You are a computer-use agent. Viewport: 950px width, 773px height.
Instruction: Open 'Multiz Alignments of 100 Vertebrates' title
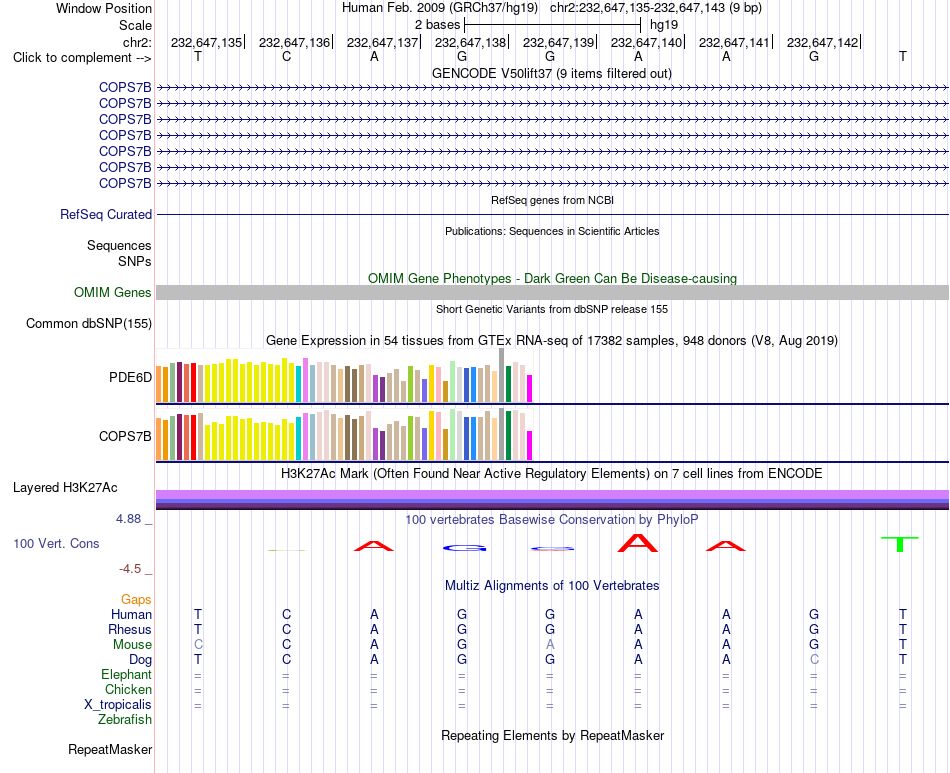coord(552,586)
